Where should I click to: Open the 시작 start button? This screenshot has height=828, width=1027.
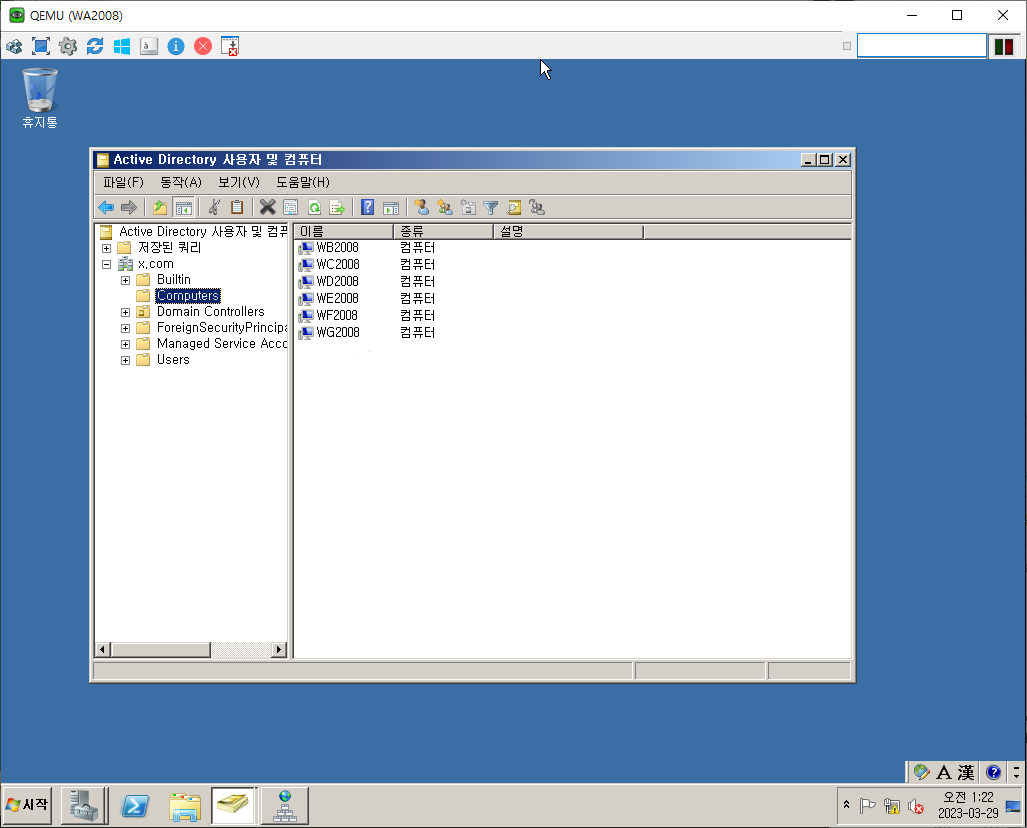(27, 804)
